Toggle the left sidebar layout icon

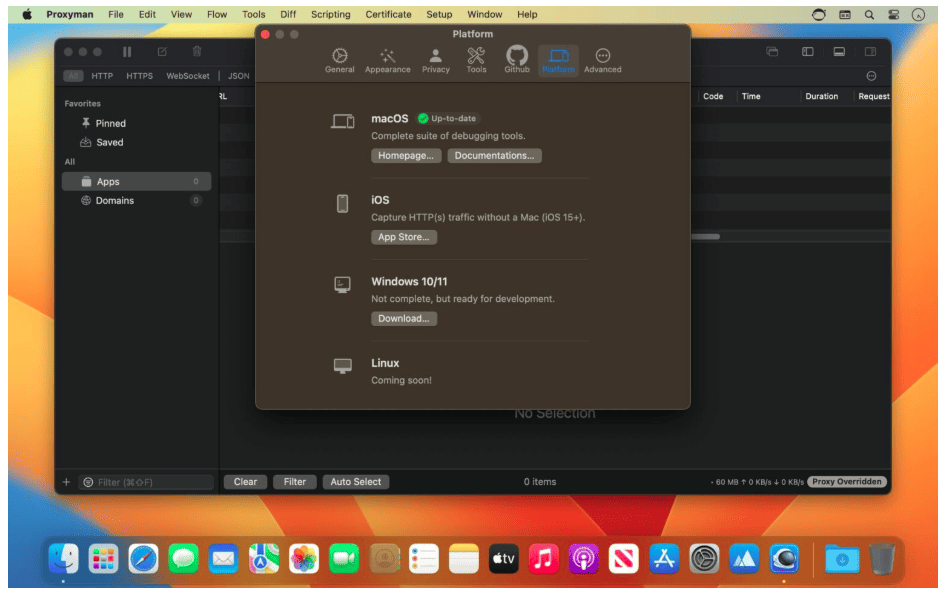tap(807, 52)
